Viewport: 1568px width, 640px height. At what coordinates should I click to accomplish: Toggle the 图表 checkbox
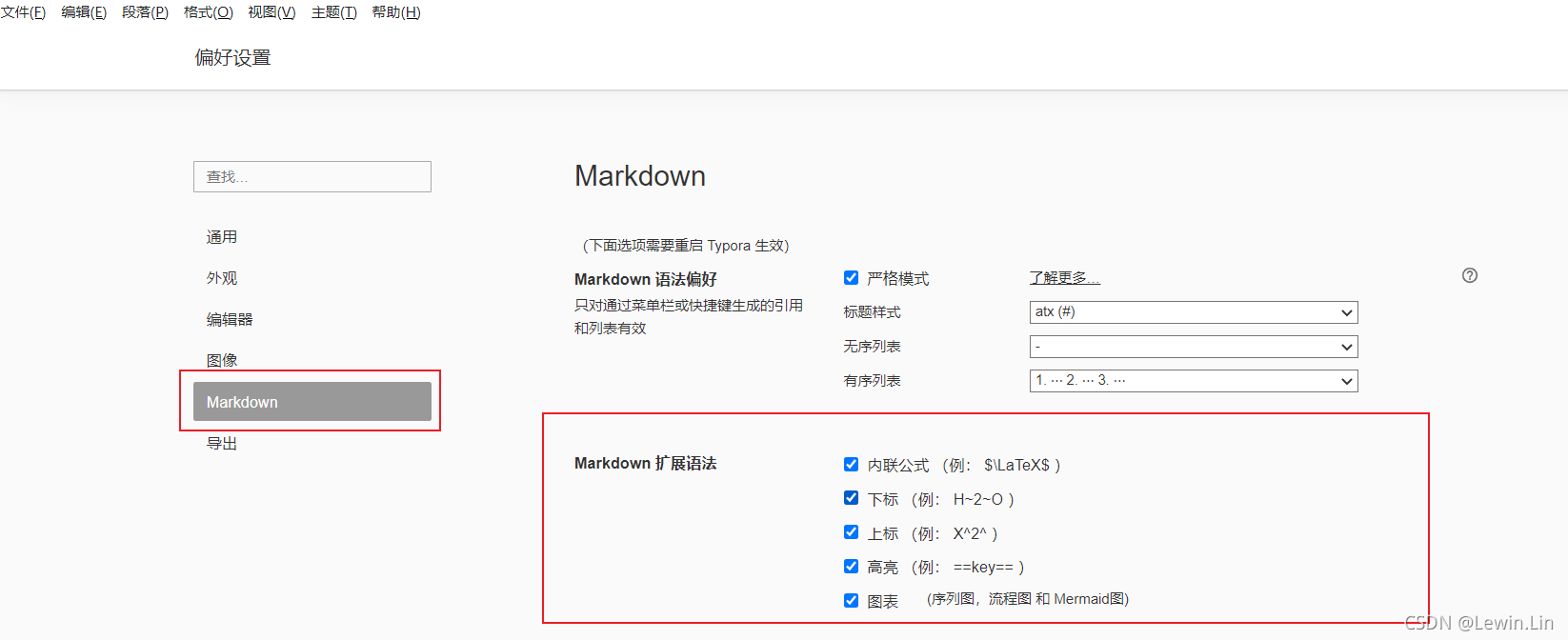[851, 600]
